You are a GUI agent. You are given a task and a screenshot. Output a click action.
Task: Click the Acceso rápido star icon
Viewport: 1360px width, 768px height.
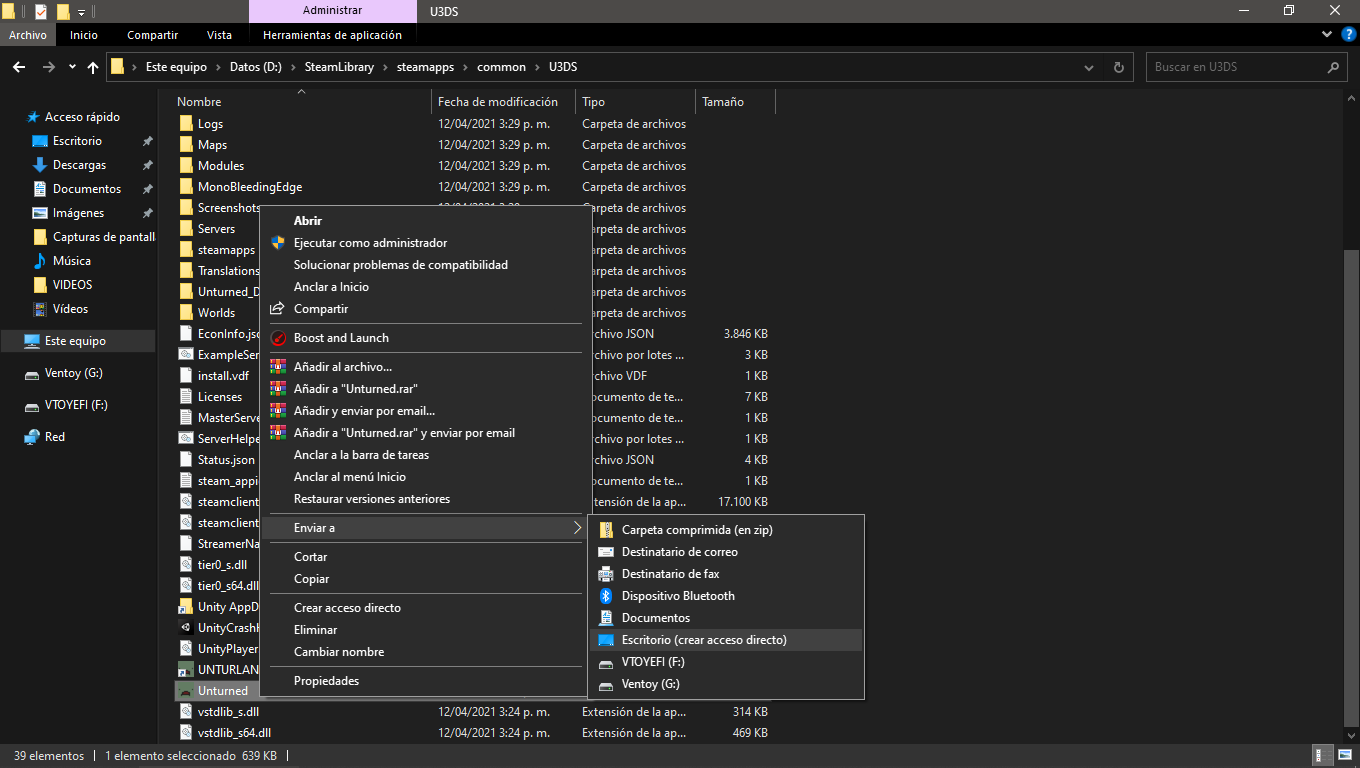click(33, 117)
